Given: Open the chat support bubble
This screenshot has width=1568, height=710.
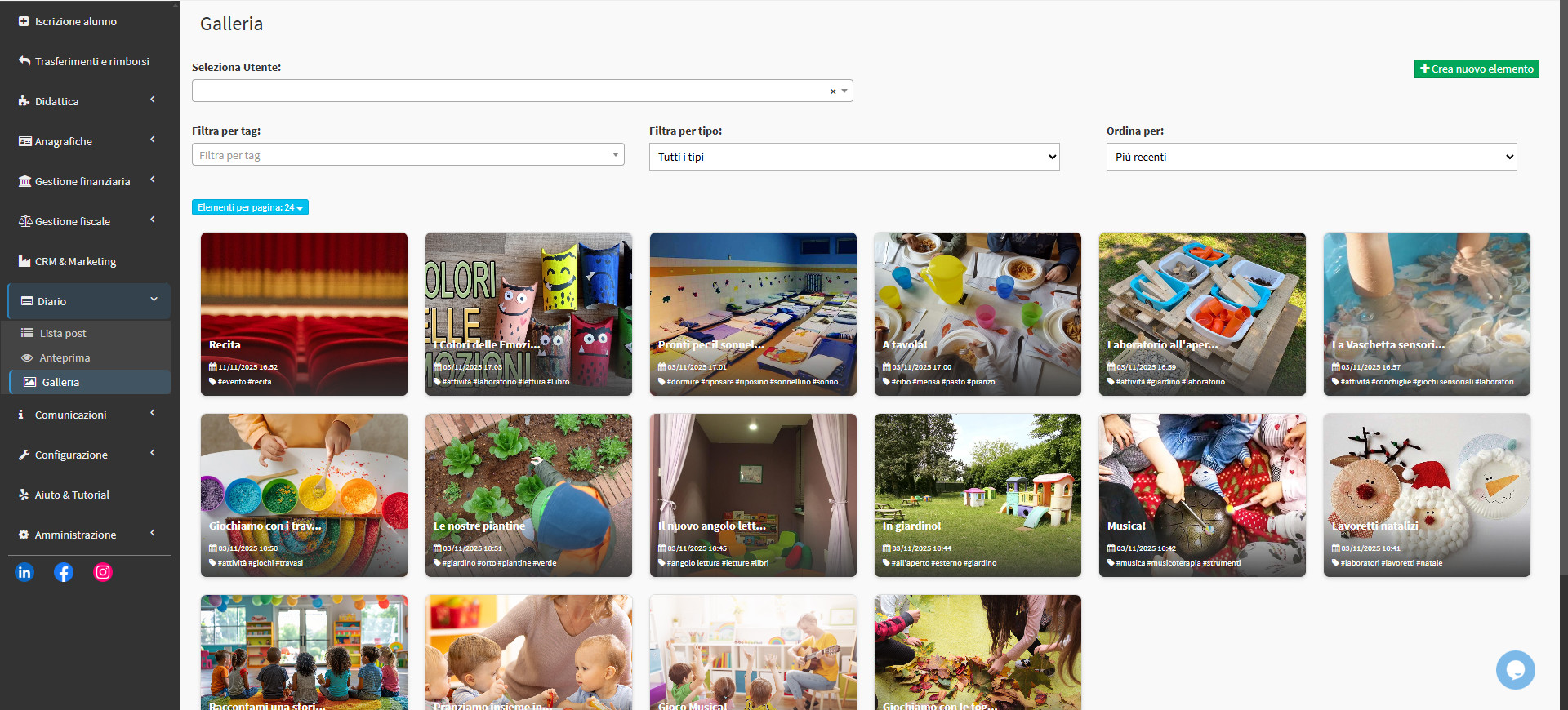Looking at the screenshot, I should tap(1515, 670).
